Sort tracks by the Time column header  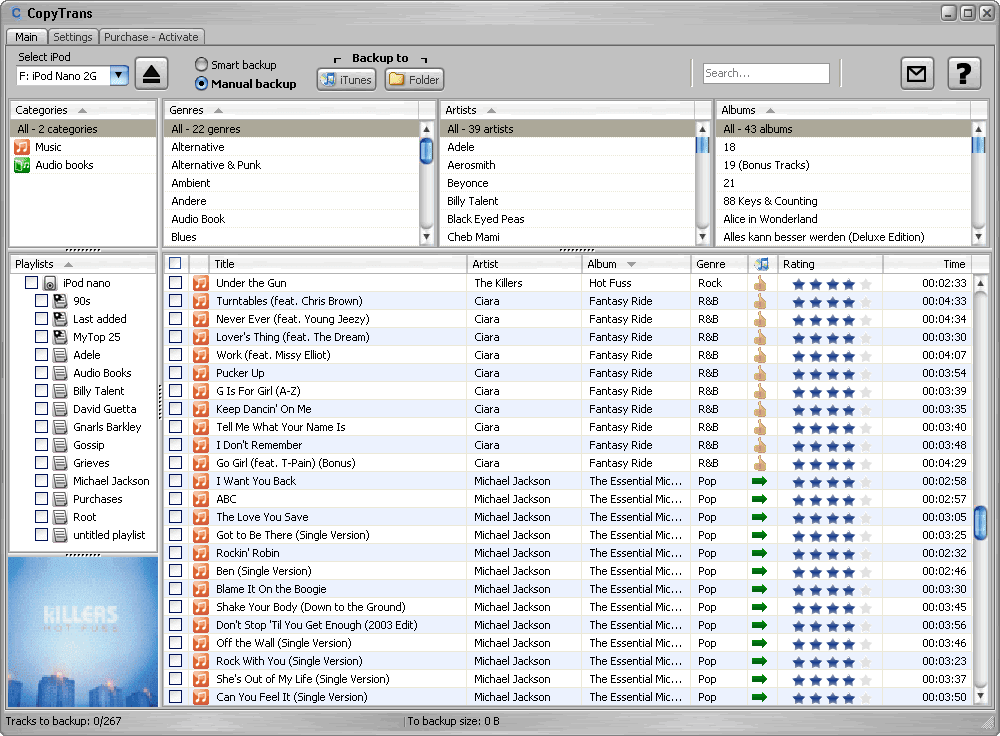pos(927,264)
